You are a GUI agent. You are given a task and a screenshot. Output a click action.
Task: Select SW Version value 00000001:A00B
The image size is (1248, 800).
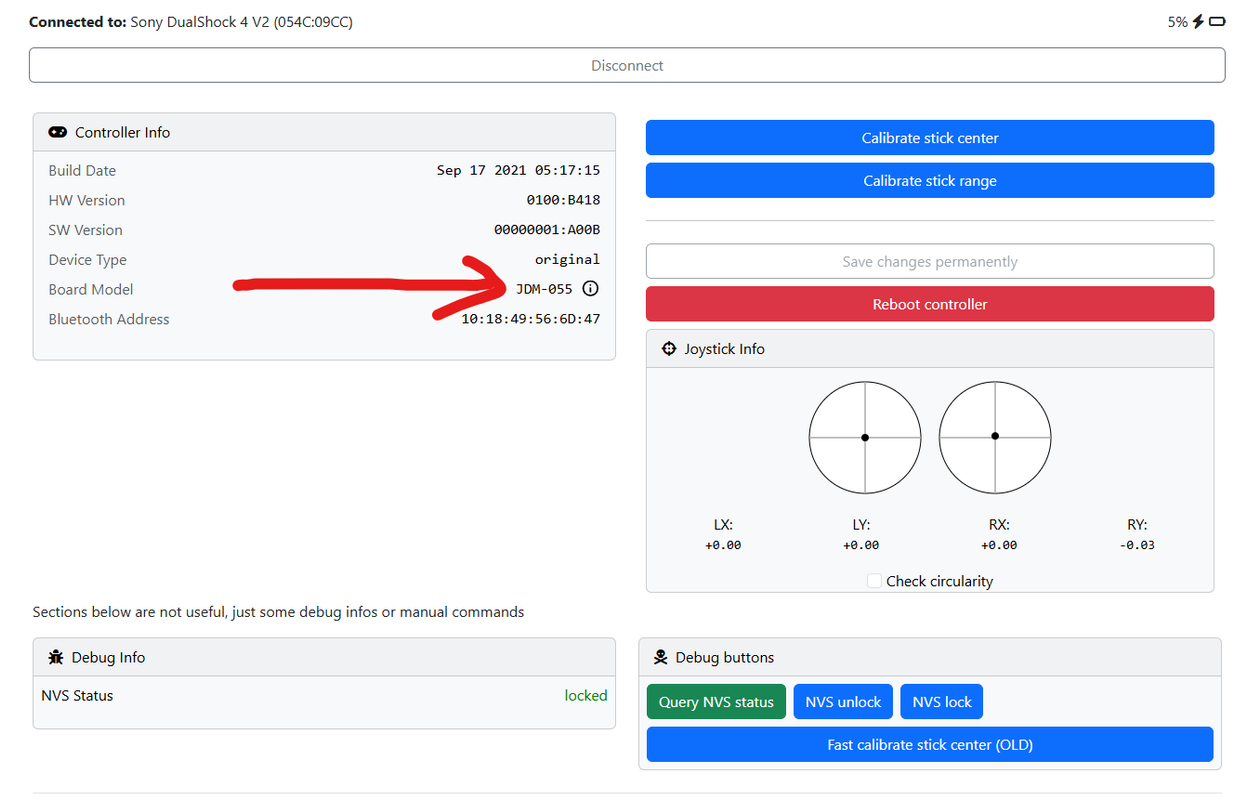click(x=547, y=230)
